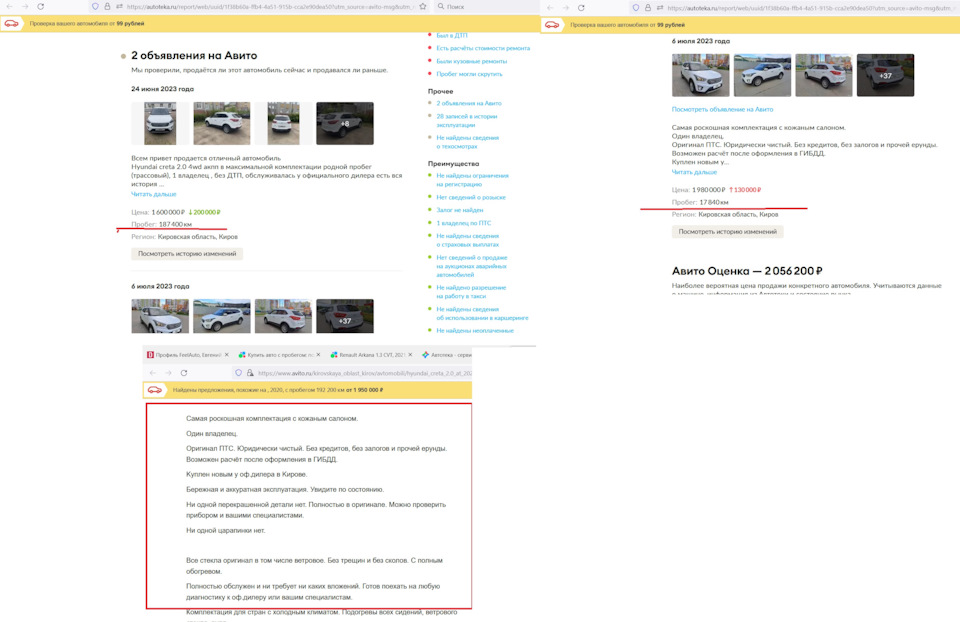The image size is (960, 622).
Task: Click 'Посмотреть историю изменений' under 24 июня listing
Action: coord(187,253)
